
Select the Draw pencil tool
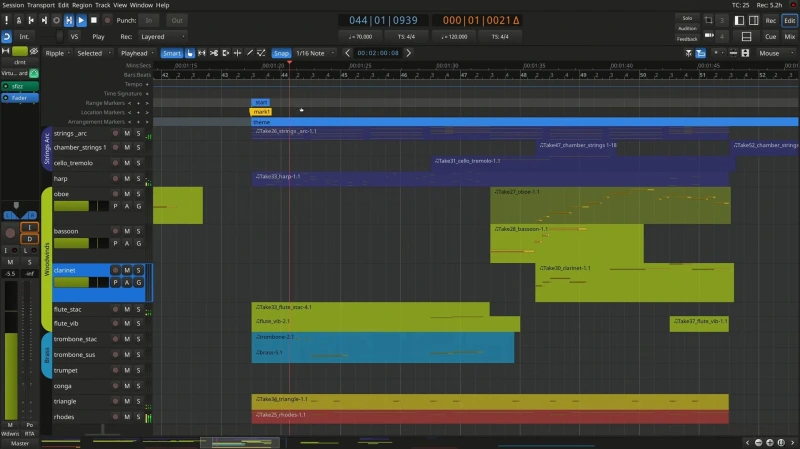[x=249, y=53]
